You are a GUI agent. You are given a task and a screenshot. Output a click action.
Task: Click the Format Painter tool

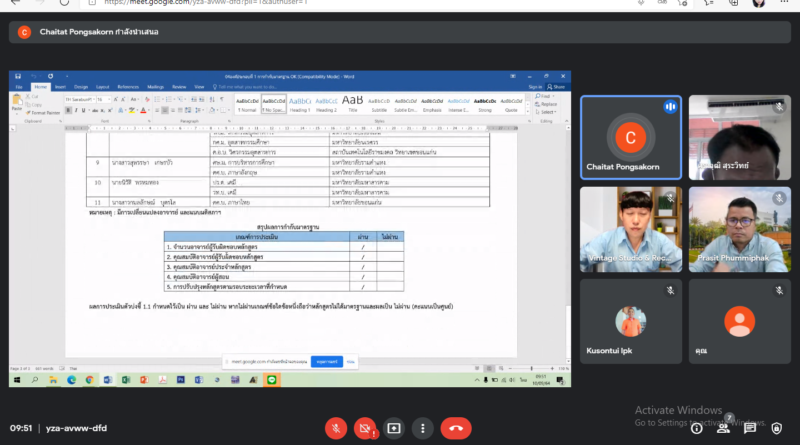tap(43, 113)
